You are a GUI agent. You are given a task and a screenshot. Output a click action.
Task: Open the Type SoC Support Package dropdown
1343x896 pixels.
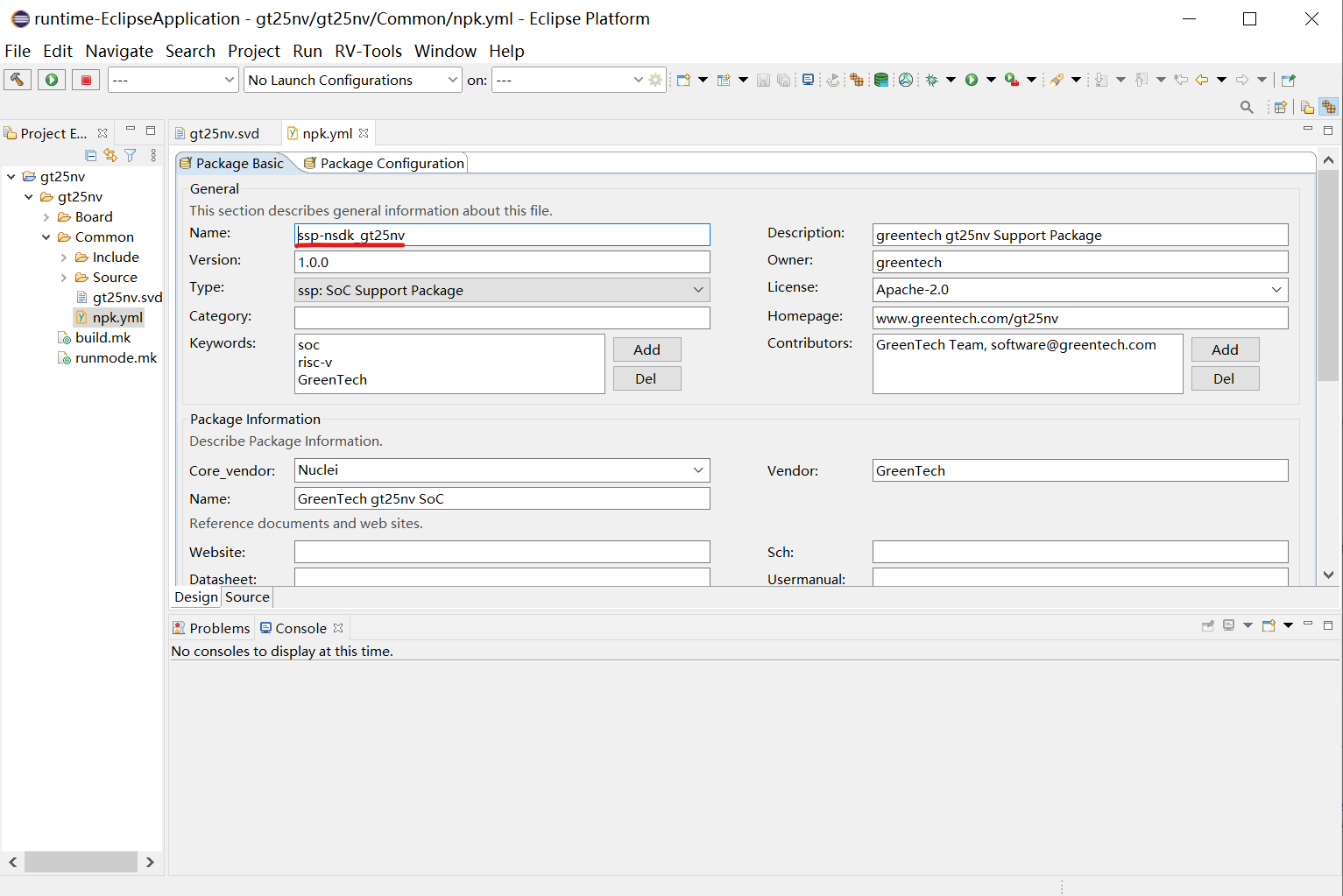point(502,290)
